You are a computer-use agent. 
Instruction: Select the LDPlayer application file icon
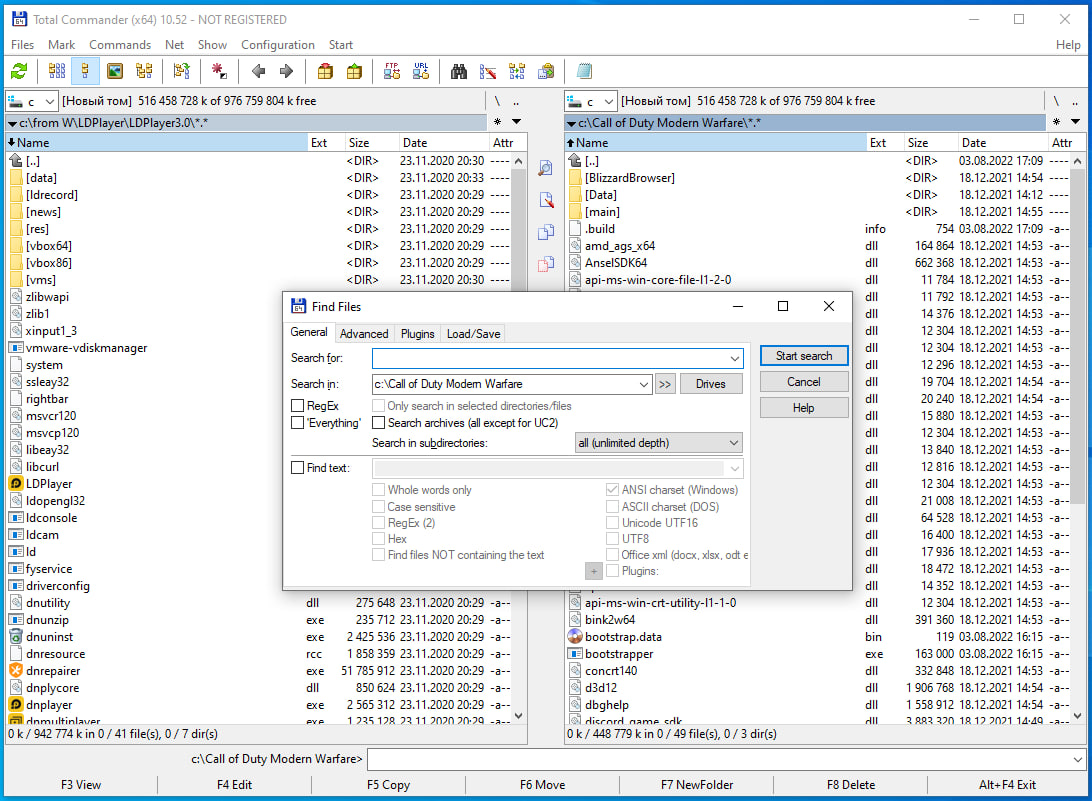pyautogui.click(x=16, y=483)
